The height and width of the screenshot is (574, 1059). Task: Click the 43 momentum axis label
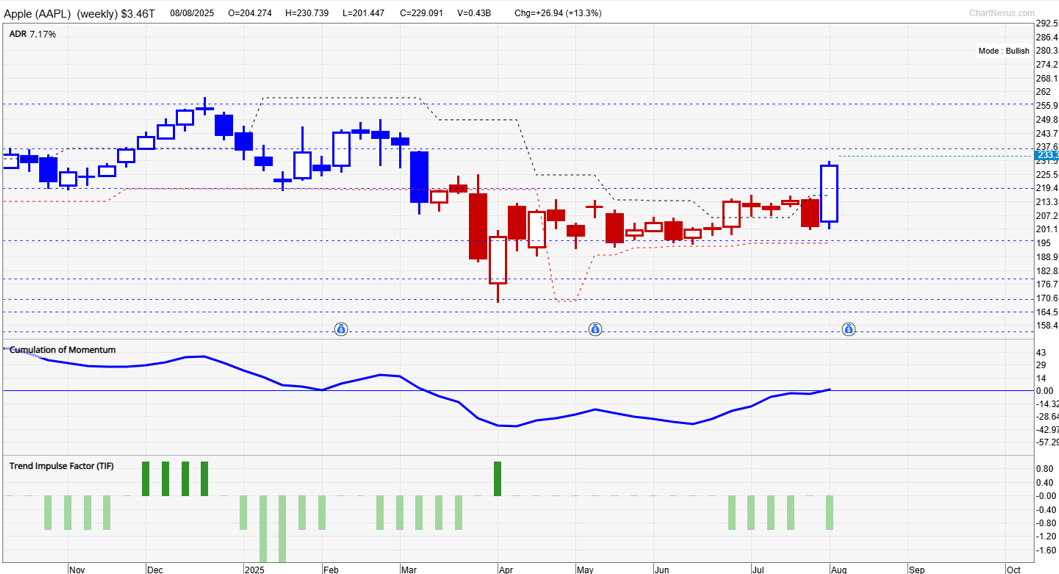[x=1041, y=353]
